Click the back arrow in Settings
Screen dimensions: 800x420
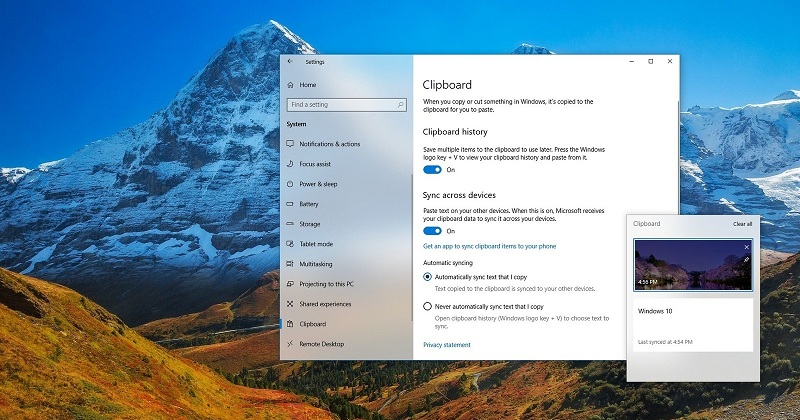point(290,61)
